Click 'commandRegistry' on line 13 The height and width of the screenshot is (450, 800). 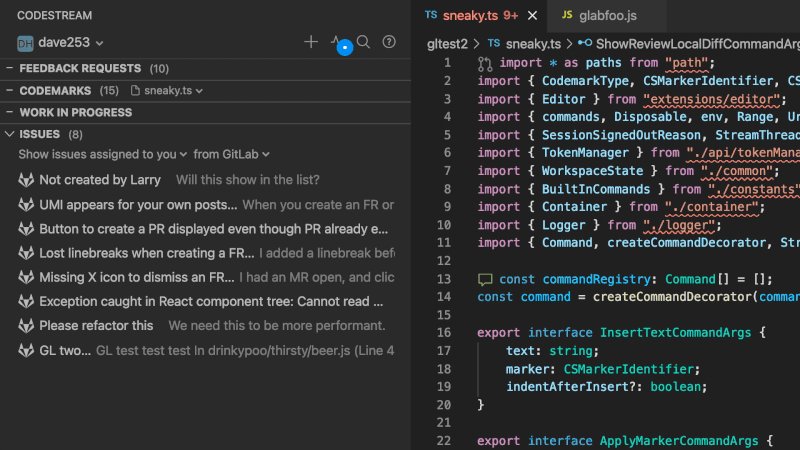(x=596, y=279)
